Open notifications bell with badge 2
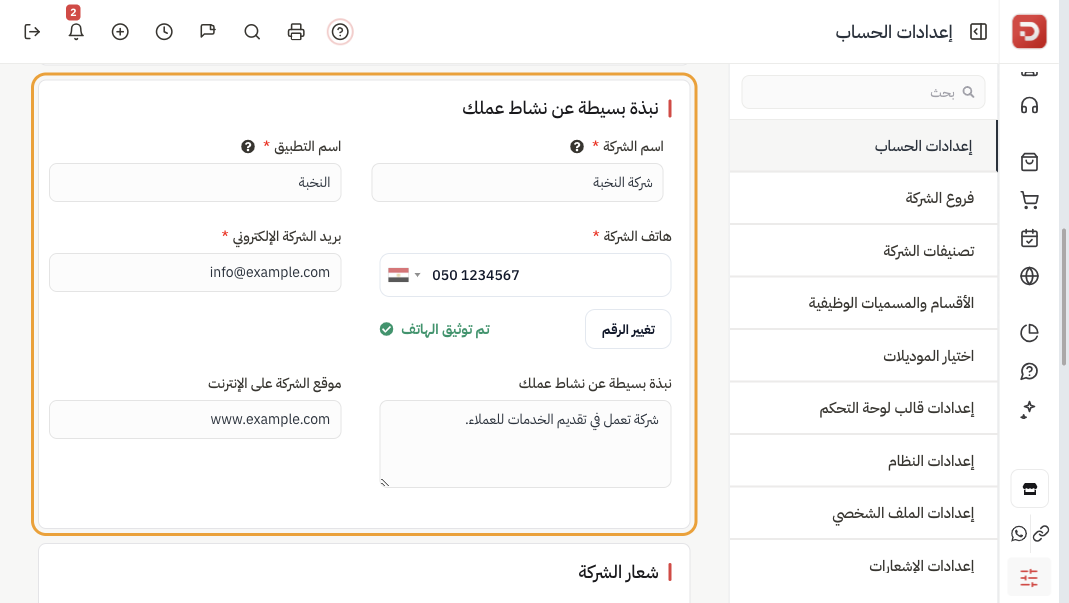The height and width of the screenshot is (603, 1069). tap(76, 32)
